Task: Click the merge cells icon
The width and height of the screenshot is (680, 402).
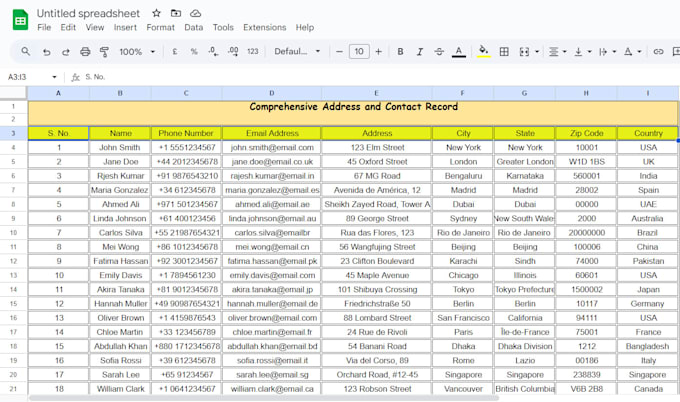Action: click(x=524, y=52)
